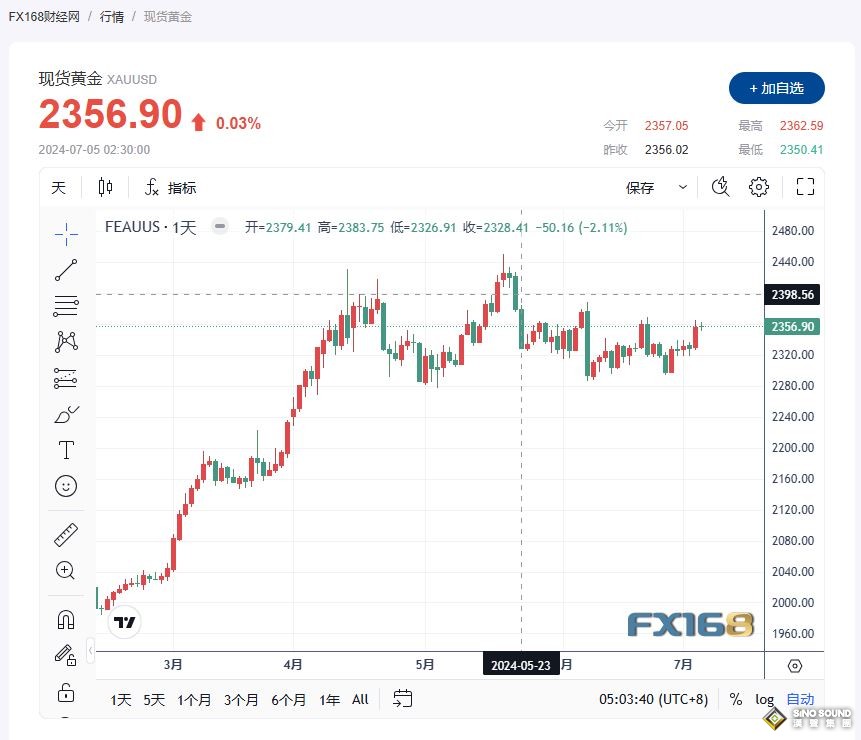Select the ruler measure tool
Viewport: 861px width, 740px height.
[x=66, y=535]
